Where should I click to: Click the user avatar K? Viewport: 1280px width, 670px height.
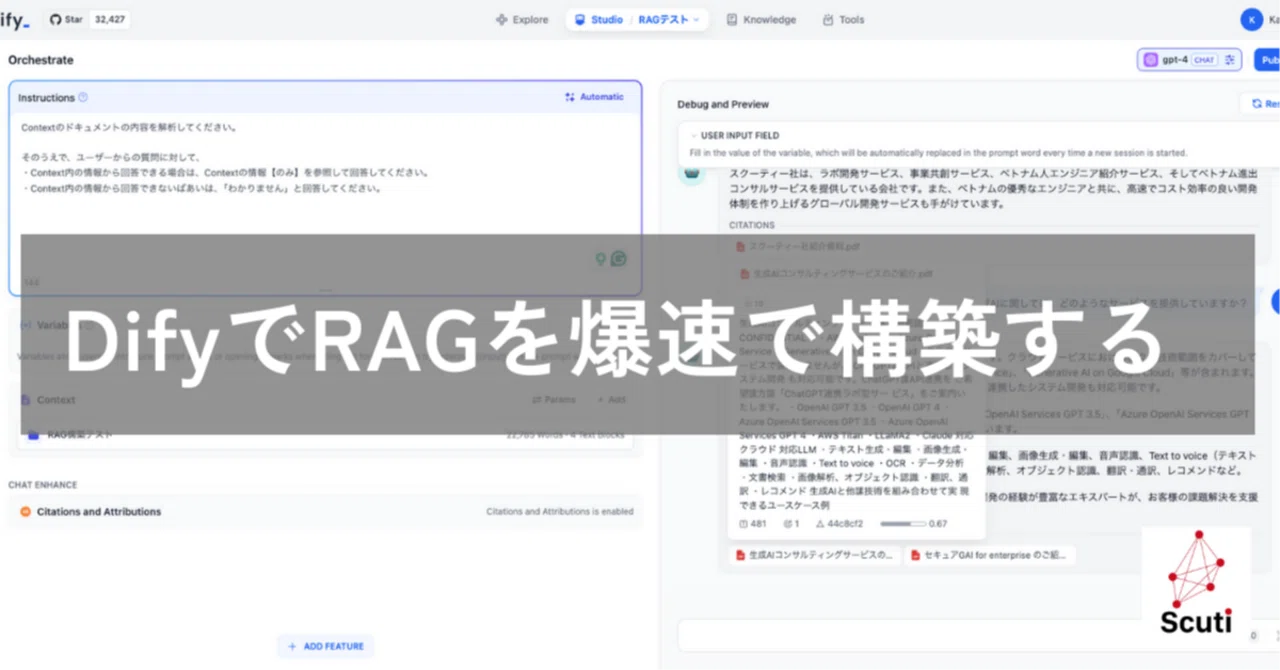[x=1250, y=19]
